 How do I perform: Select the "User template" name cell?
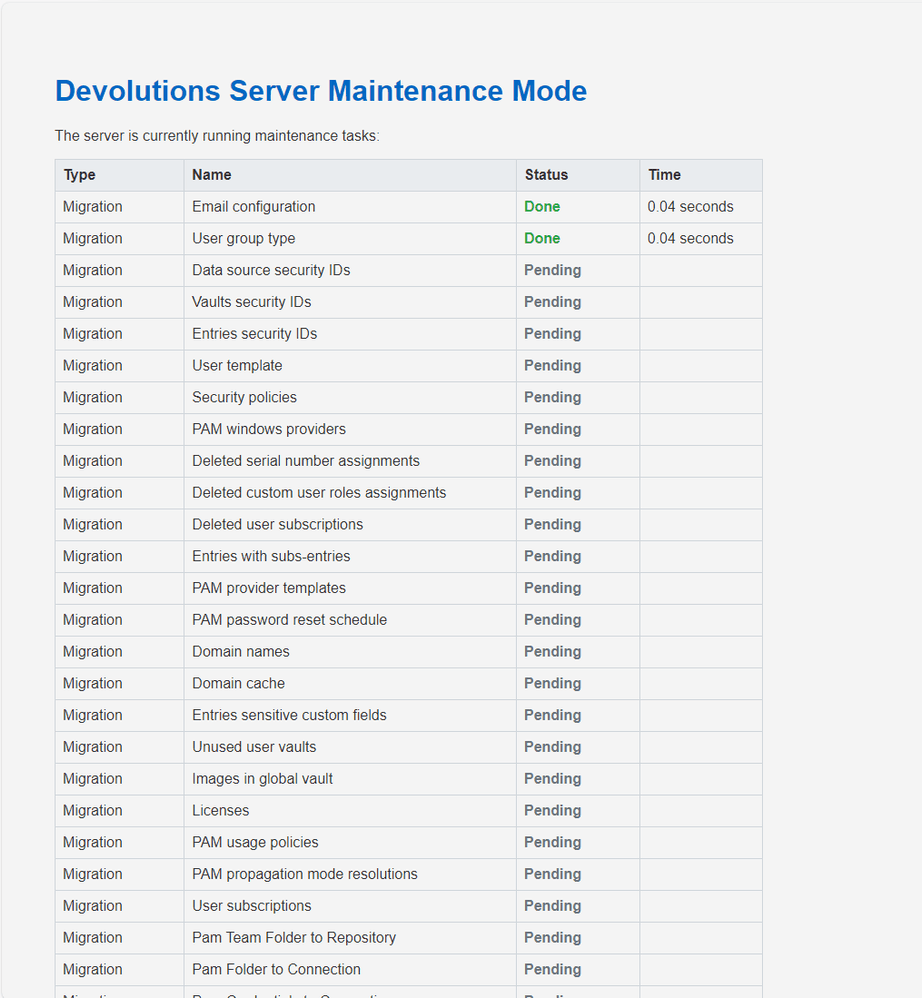pos(350,366)
